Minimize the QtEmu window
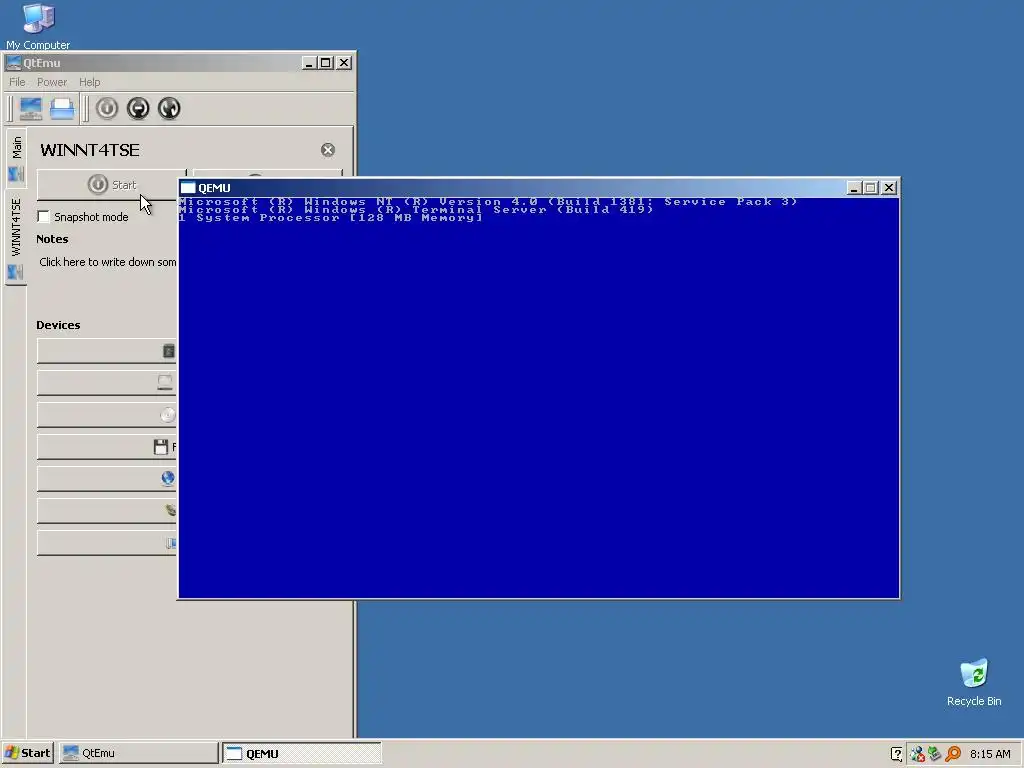Image resolution: width=1024 pixels, height=768 pixels. (x=309, y=63)
